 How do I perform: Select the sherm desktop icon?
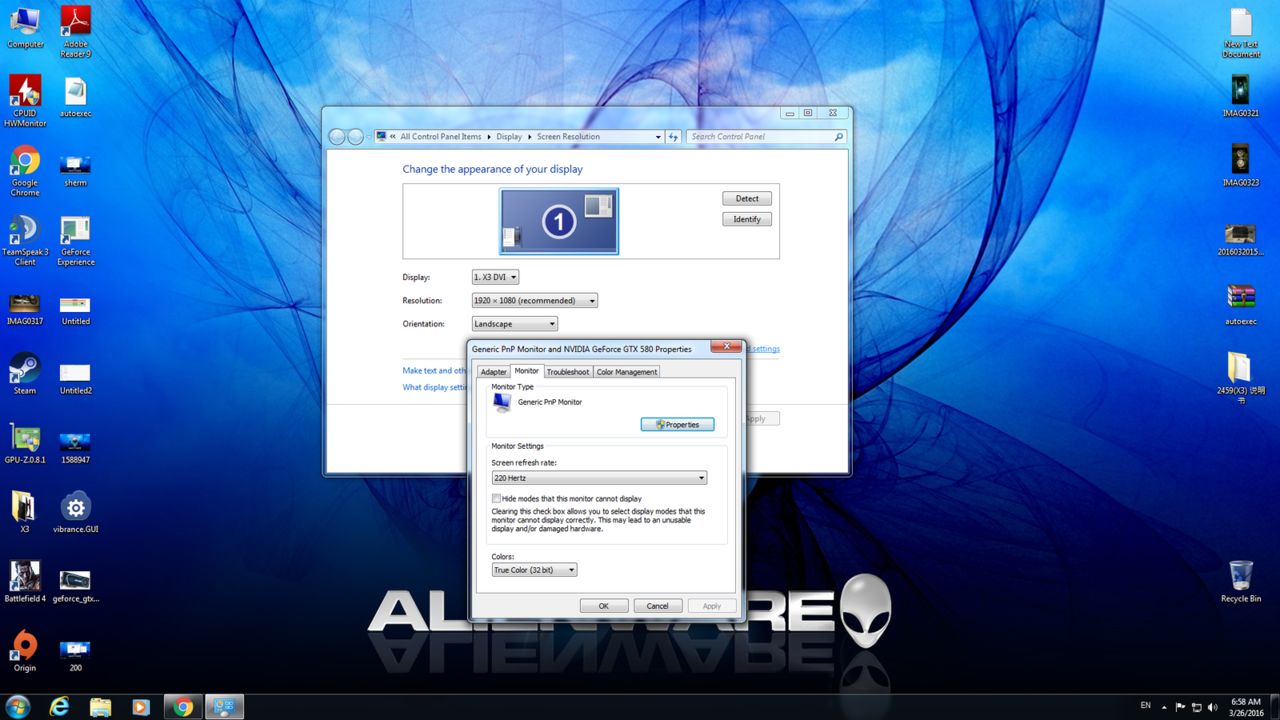76,170
